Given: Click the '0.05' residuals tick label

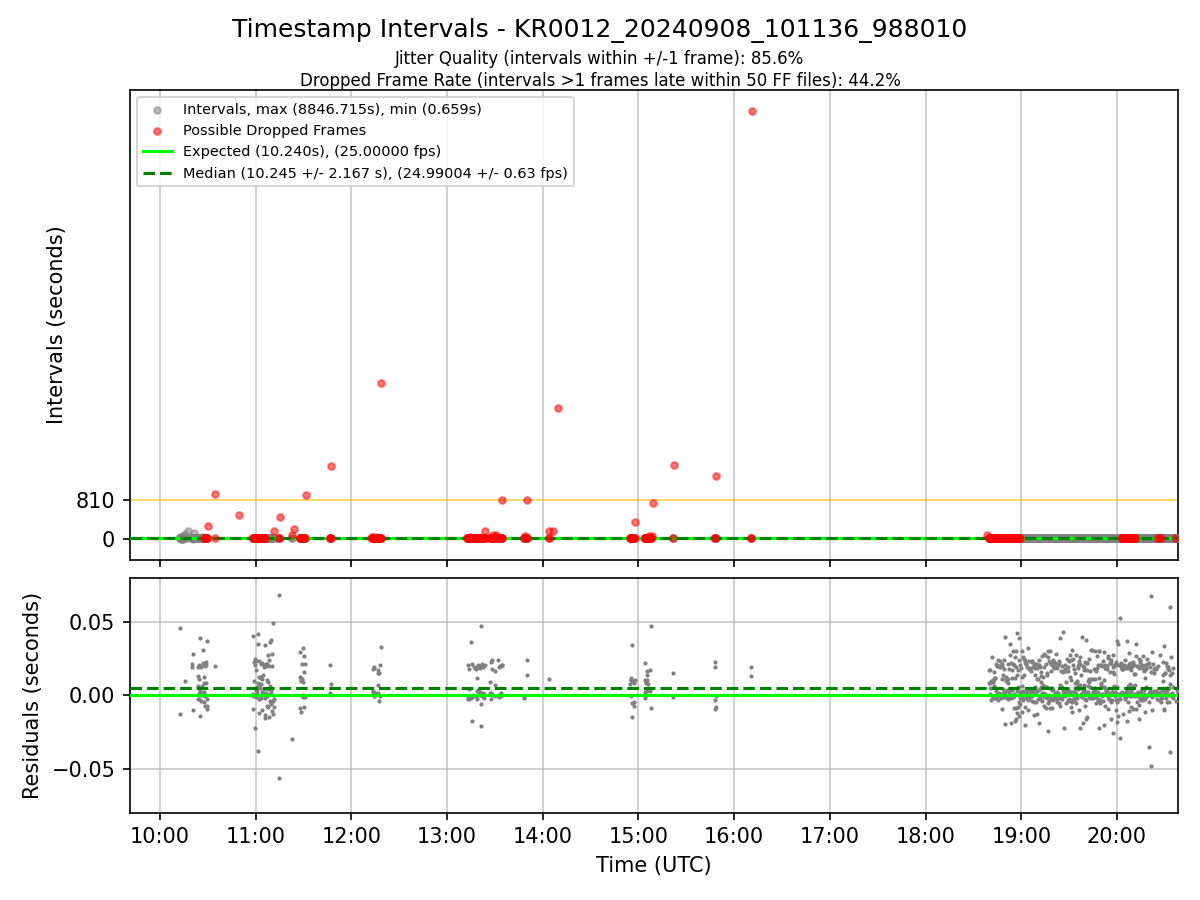Looking at the screenshot, I should point(92,622).
